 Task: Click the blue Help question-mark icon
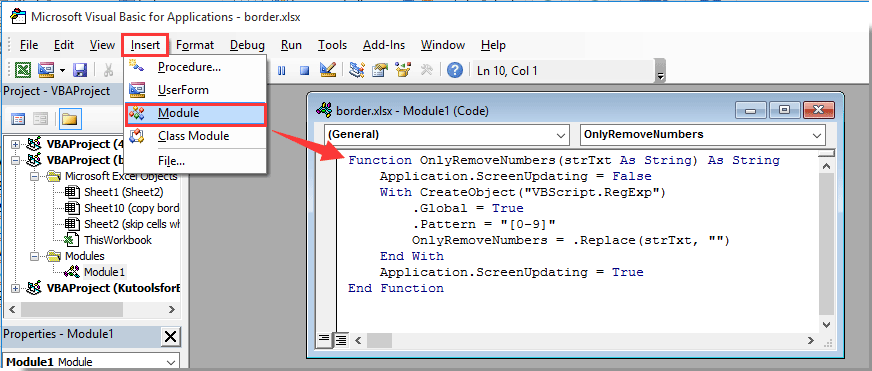(x=455, y=70)
